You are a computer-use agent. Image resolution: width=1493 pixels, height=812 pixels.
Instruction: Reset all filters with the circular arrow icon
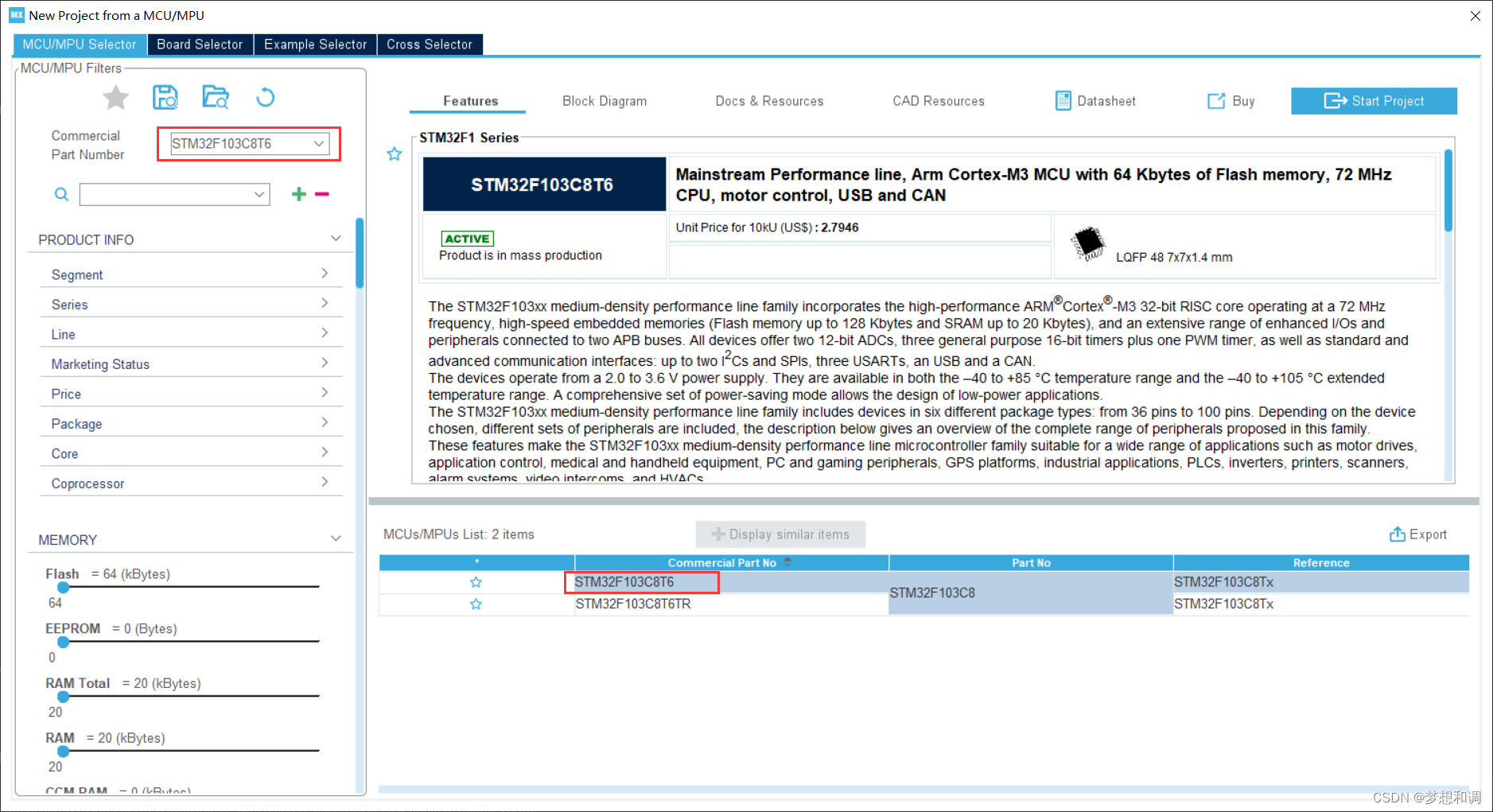266,97
